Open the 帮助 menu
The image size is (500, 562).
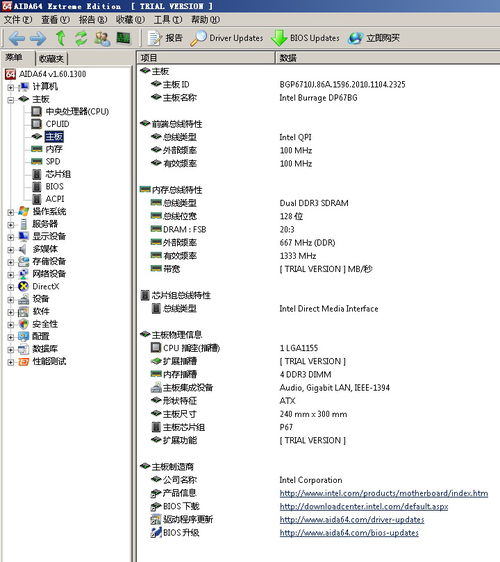point(205,20)
